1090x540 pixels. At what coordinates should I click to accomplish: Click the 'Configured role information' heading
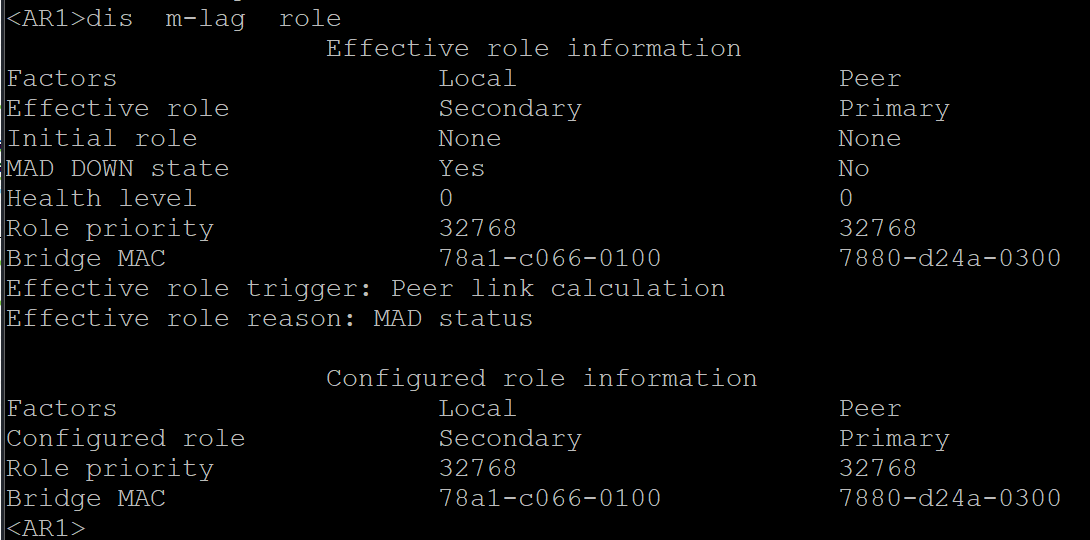pyautogui.click(x=541, y=379)
